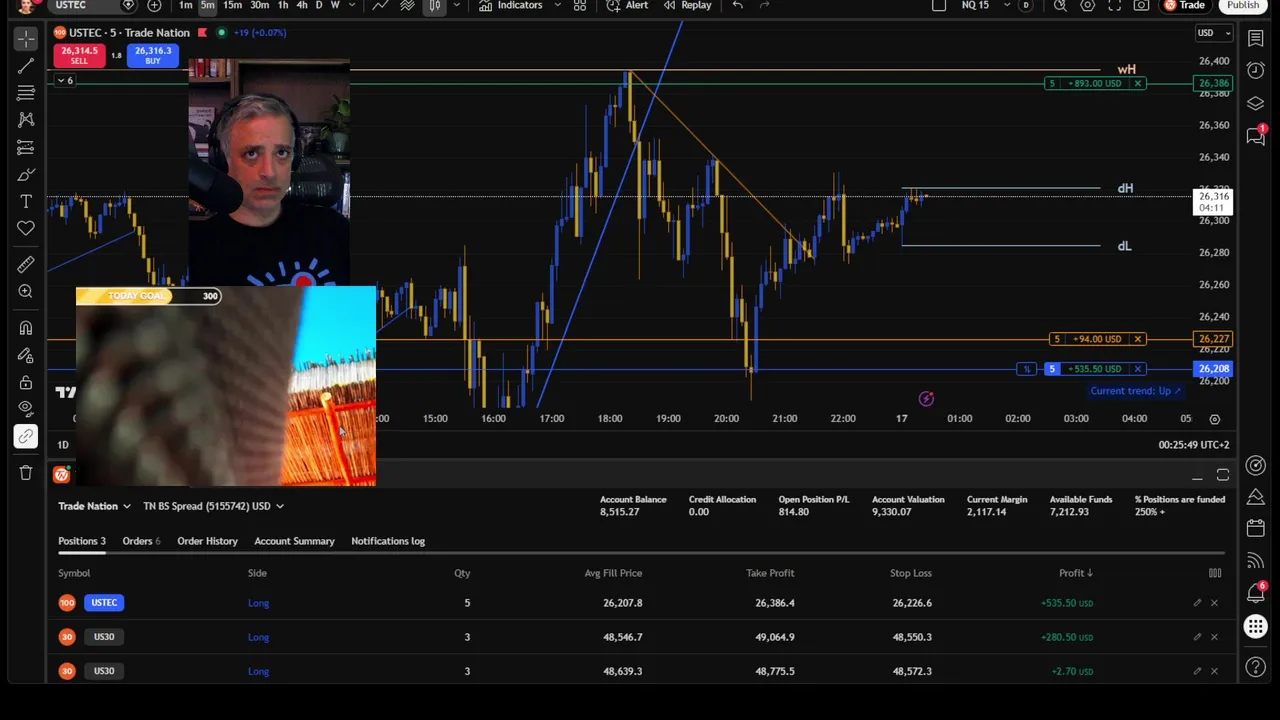The height and width of the screenshot is (720, 1280).
Task: Open the economic calendar icon
Action: (x=1255, y=528)
